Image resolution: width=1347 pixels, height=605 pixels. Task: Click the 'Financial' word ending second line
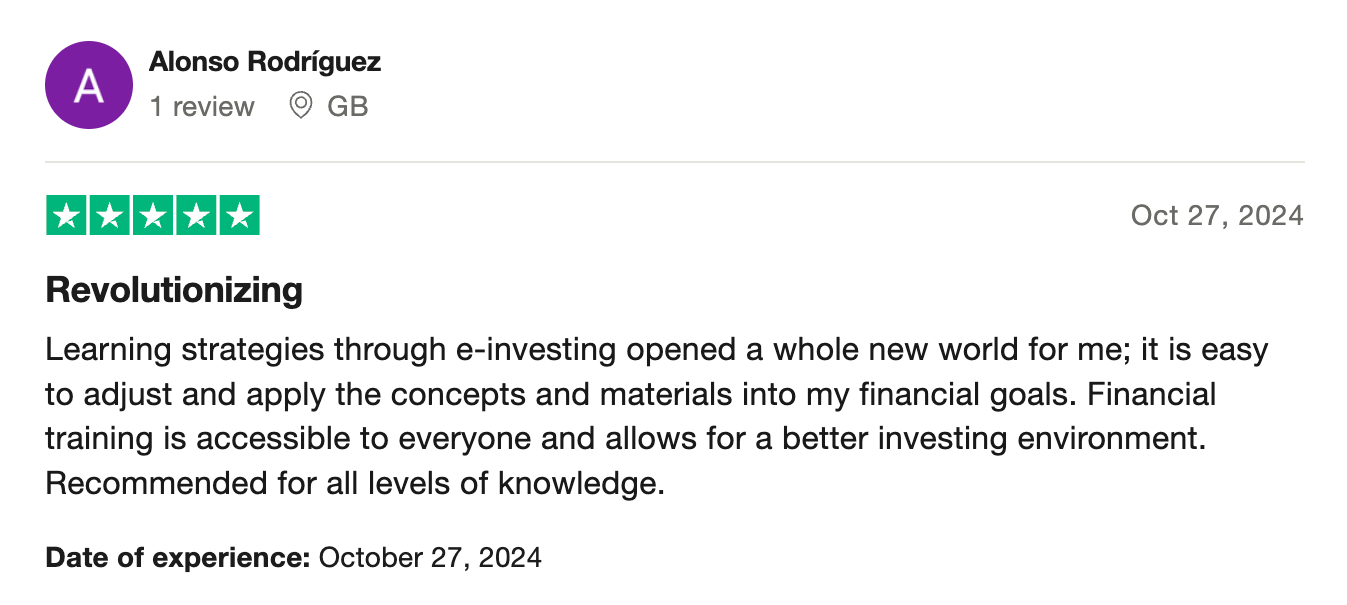1151,394
